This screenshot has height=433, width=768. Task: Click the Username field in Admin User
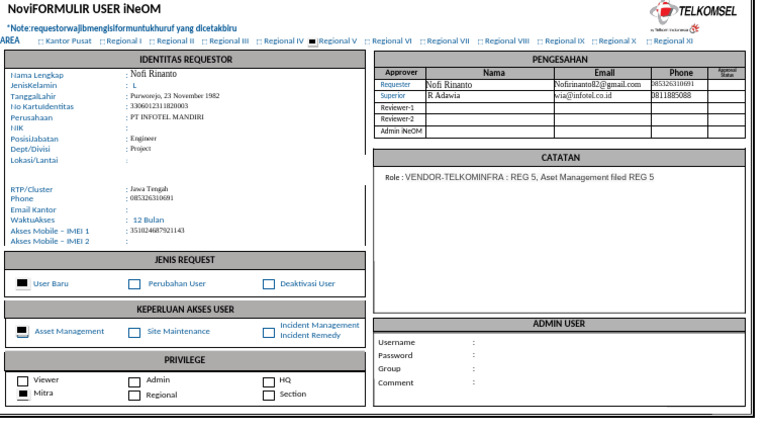click(x=607, y=342)
